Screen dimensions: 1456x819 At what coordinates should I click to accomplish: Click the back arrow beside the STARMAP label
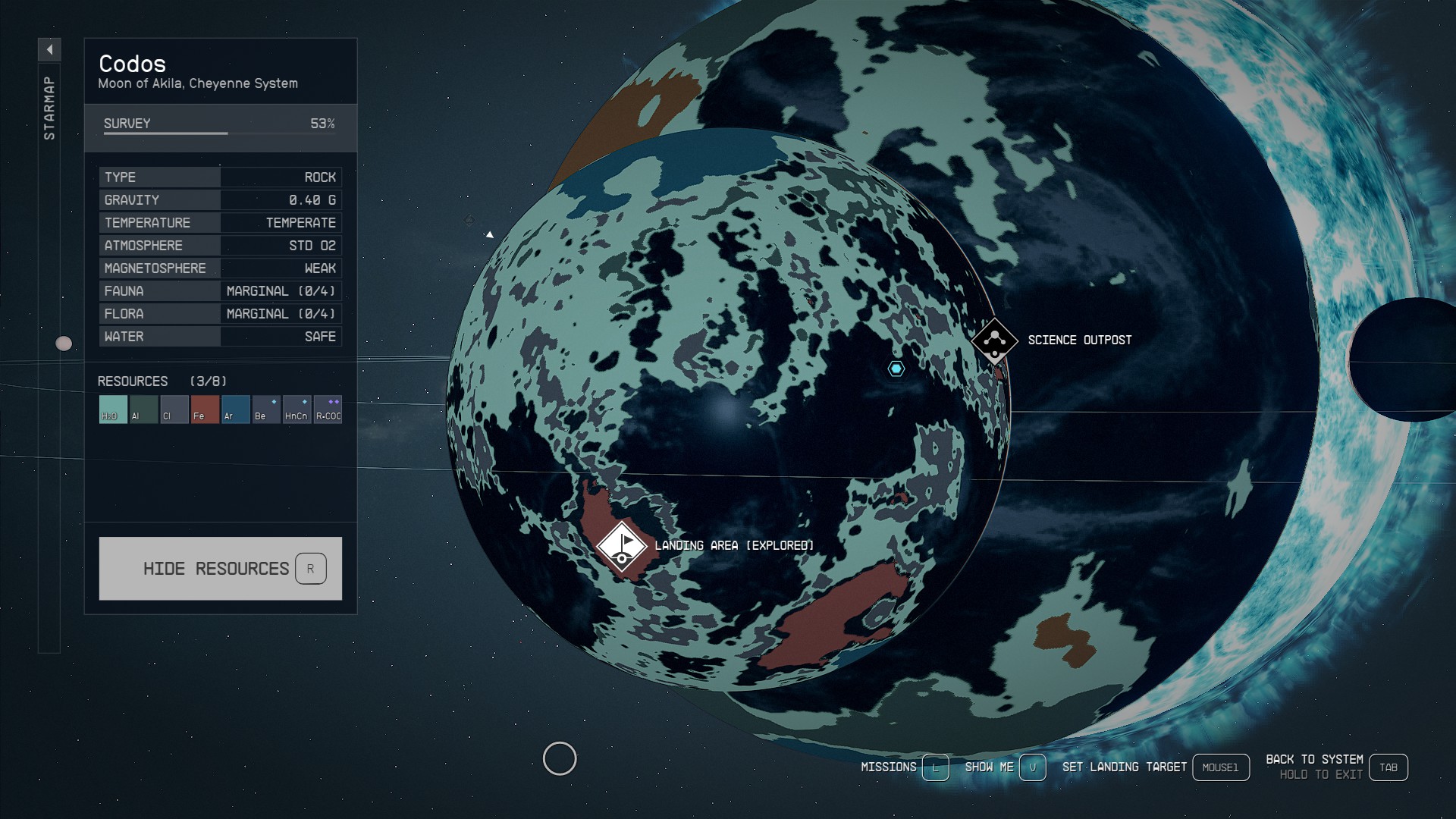coord(50,49)
